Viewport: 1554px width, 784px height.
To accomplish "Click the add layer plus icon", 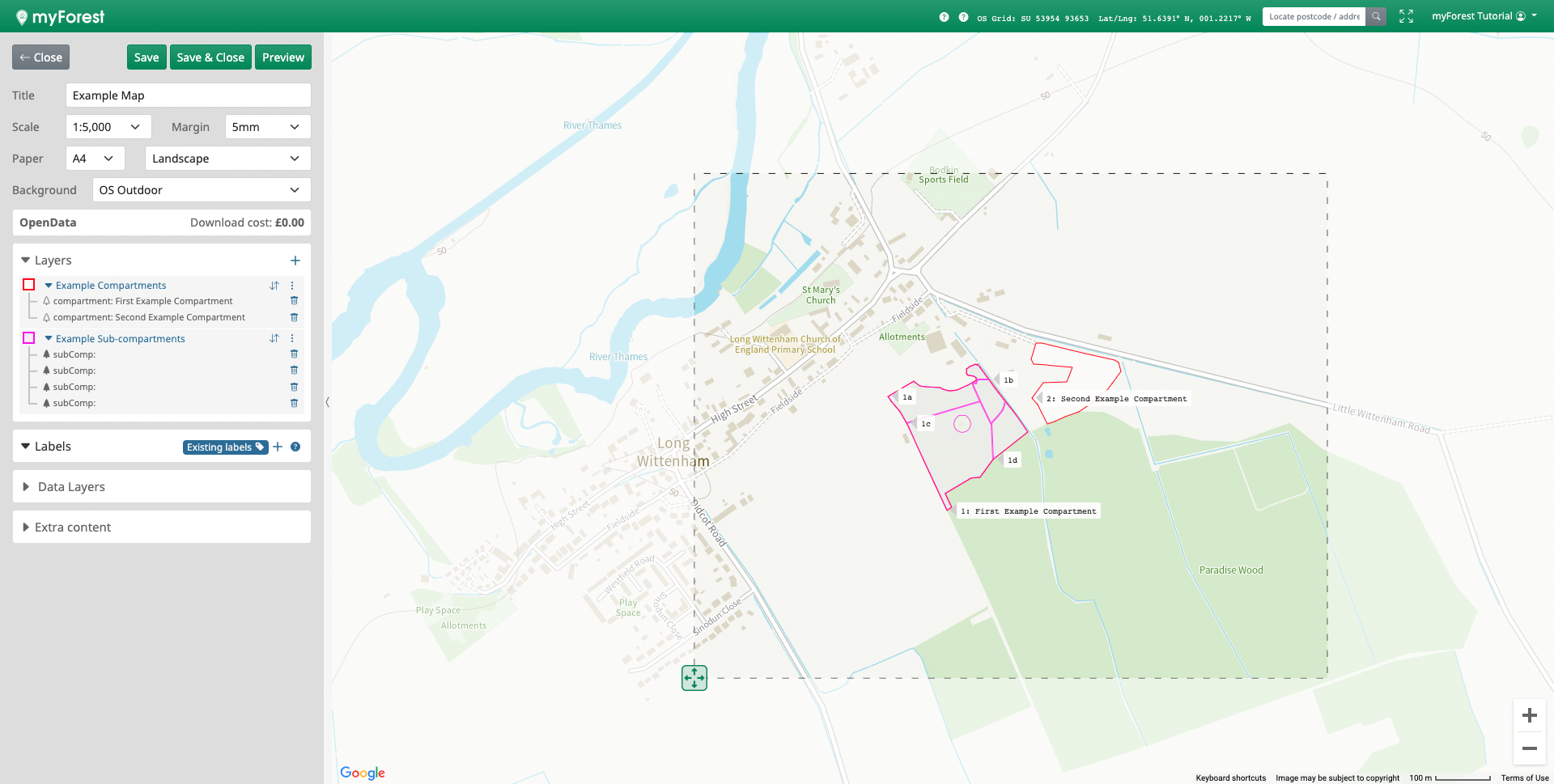I will click(295, 261).
